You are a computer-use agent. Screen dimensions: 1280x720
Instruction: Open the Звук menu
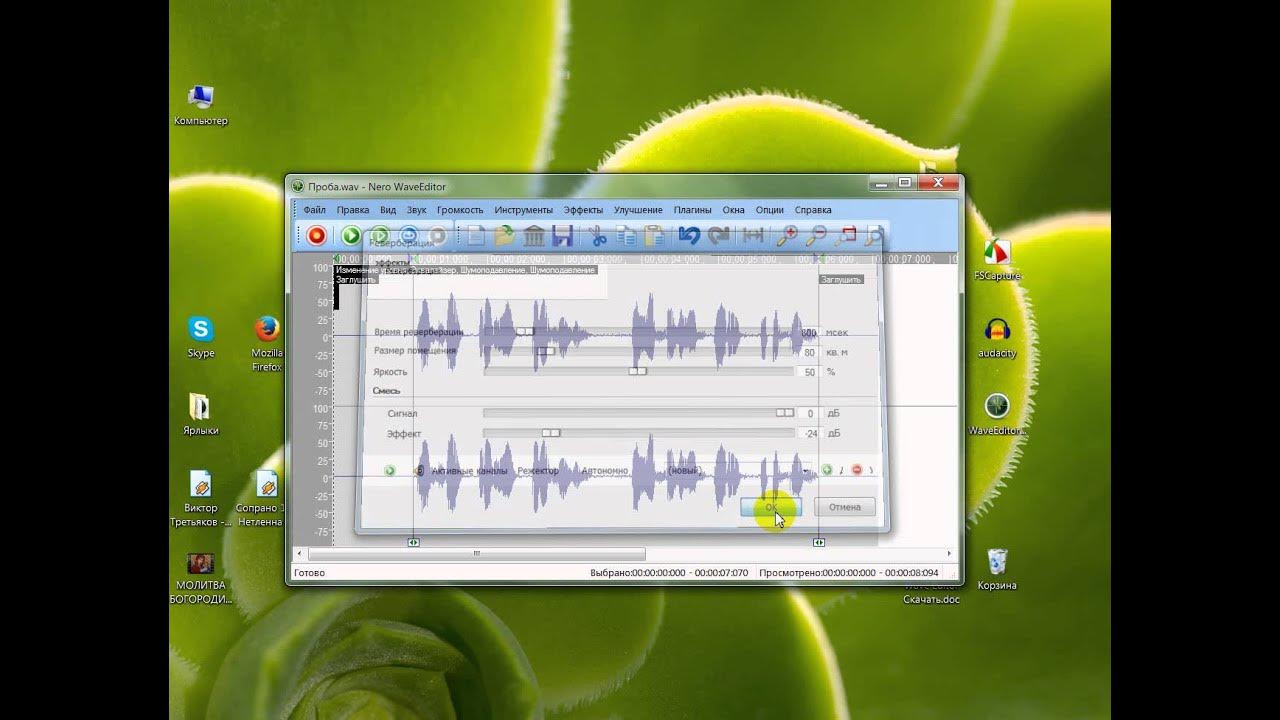pyautogui.click(x=416, y=210)
